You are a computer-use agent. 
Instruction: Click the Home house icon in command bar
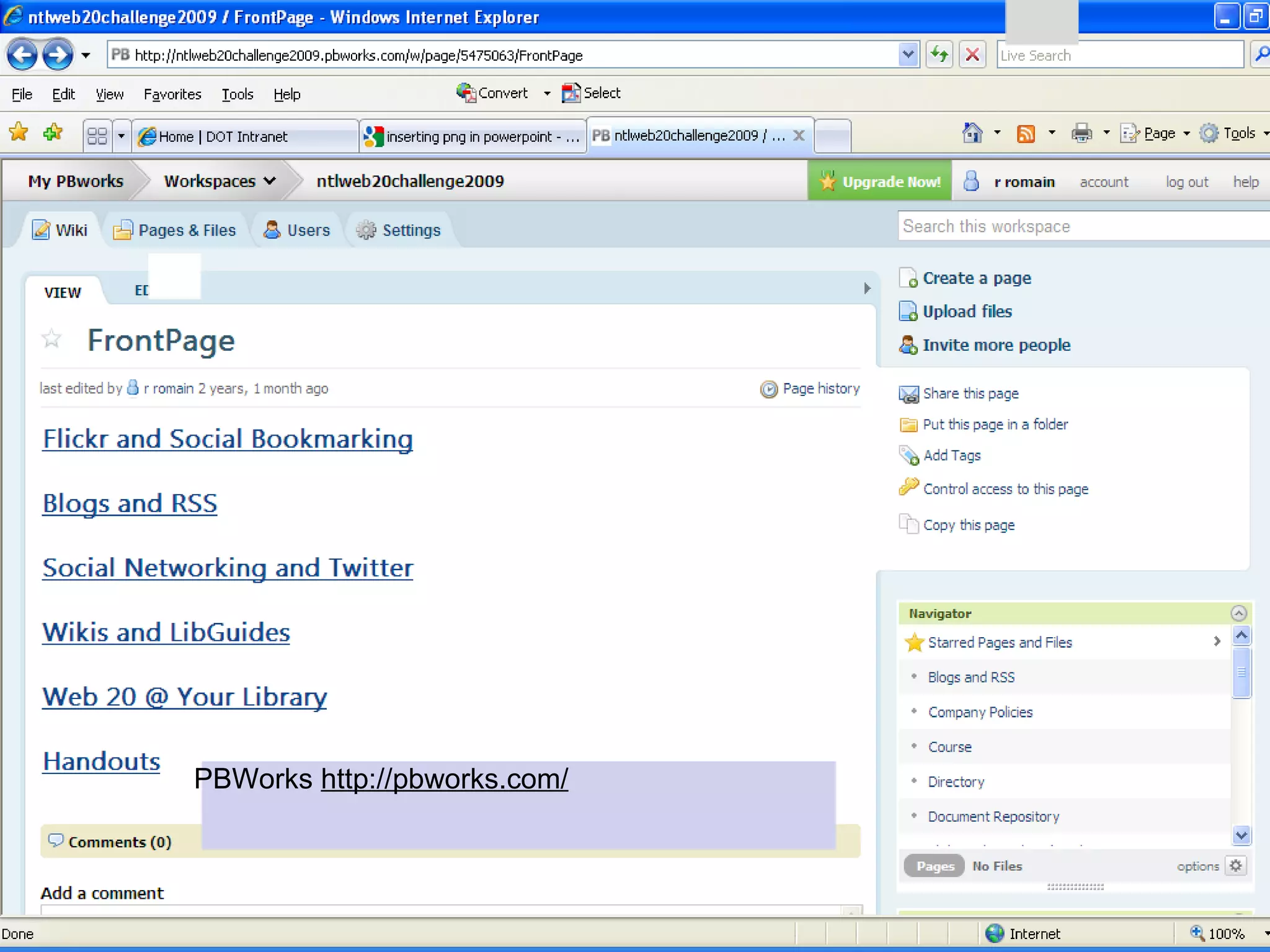[x=972, y=133]
